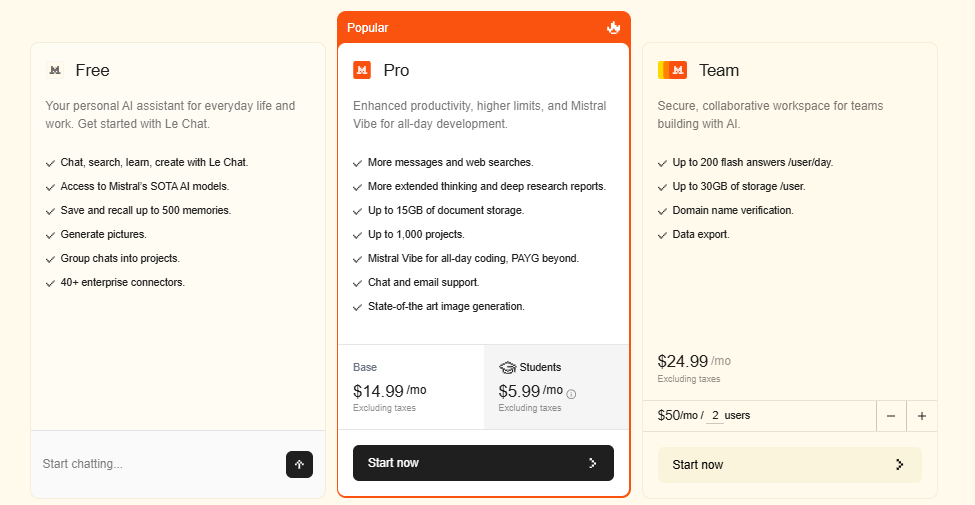Click checkmark beside Group chats into projects
The height and width of the screenshot is (505, 975).
point(50,259)
